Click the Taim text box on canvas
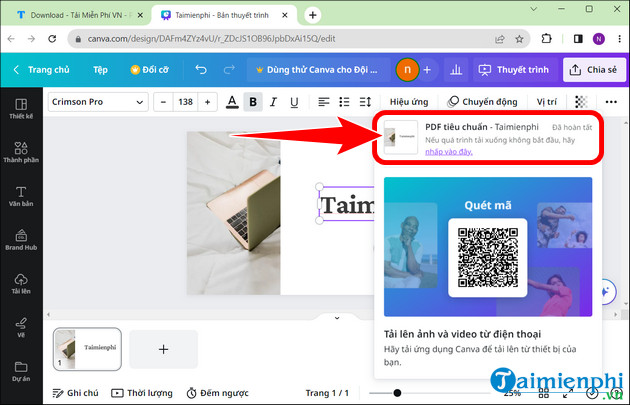The width and height of the screenshot is (630, 405). click(347, 204)
